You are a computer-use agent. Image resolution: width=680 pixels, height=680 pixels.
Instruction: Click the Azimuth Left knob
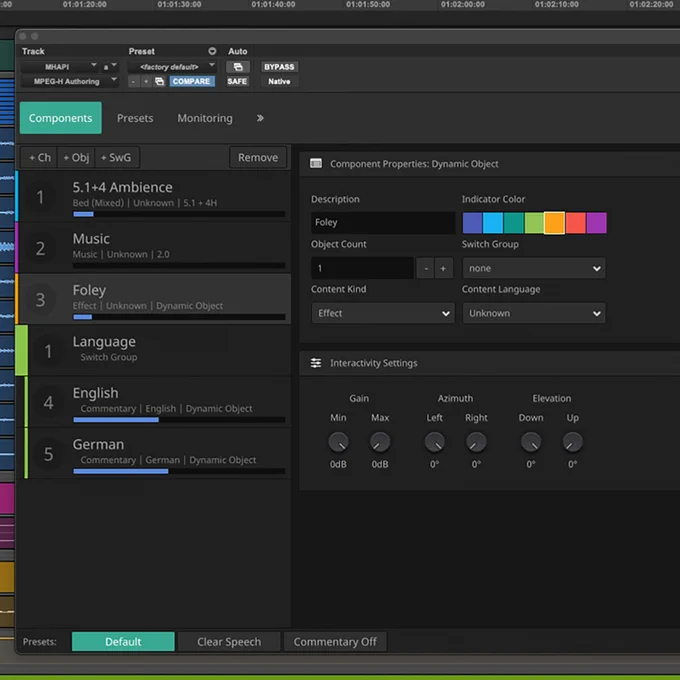434,442
